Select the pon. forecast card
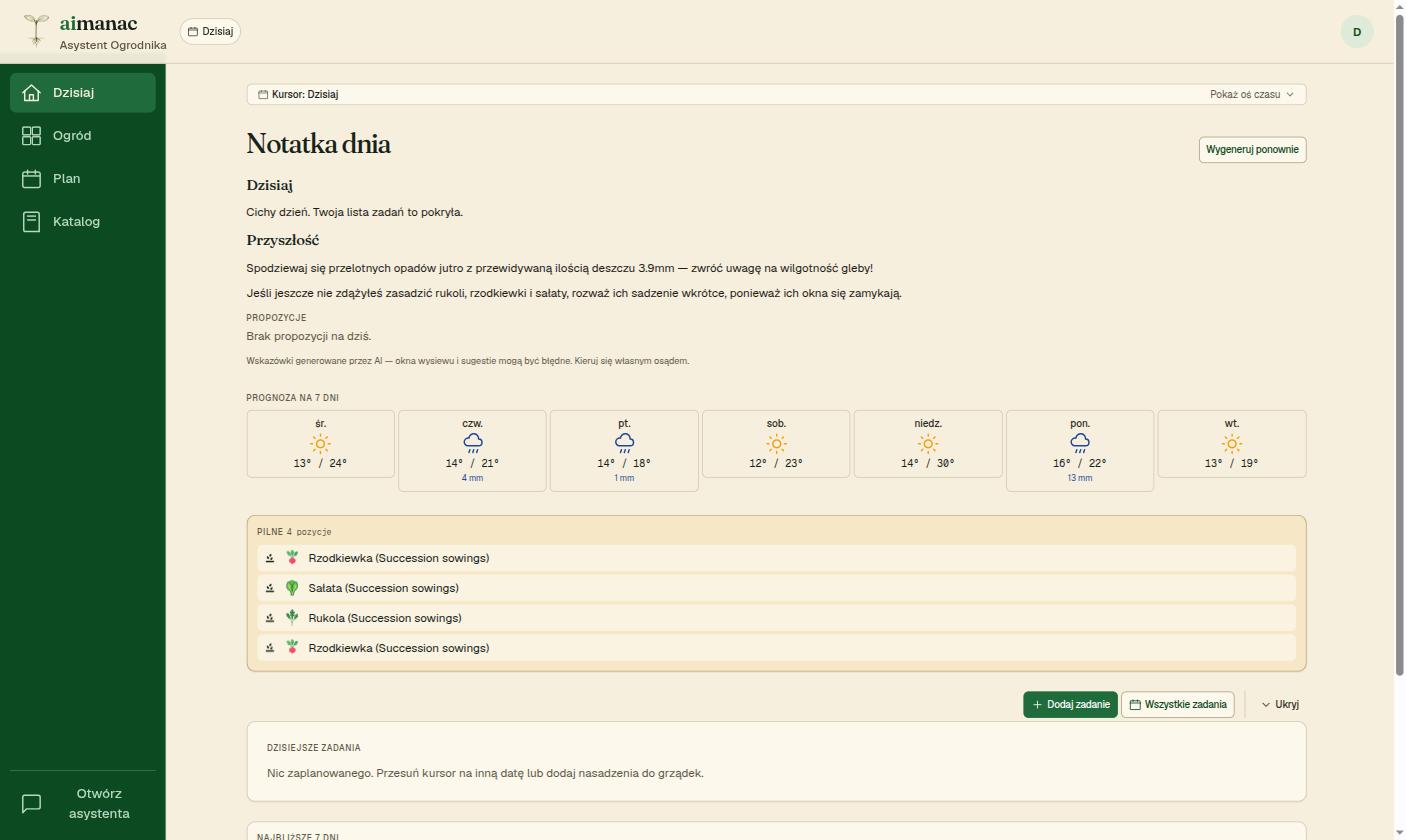Screen dimensions: 1406x840 coord(1080,451)
